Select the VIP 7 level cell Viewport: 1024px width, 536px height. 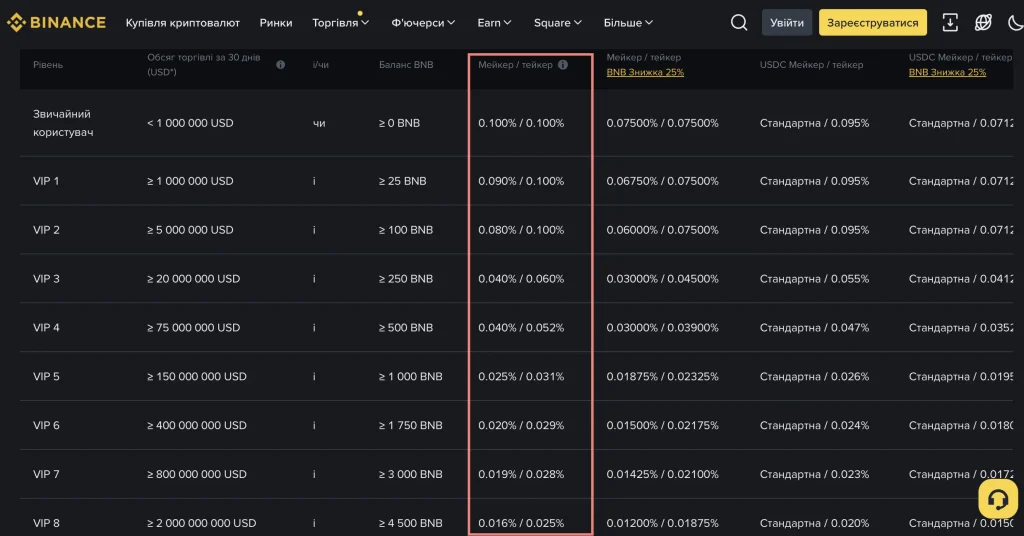point(46,474)
